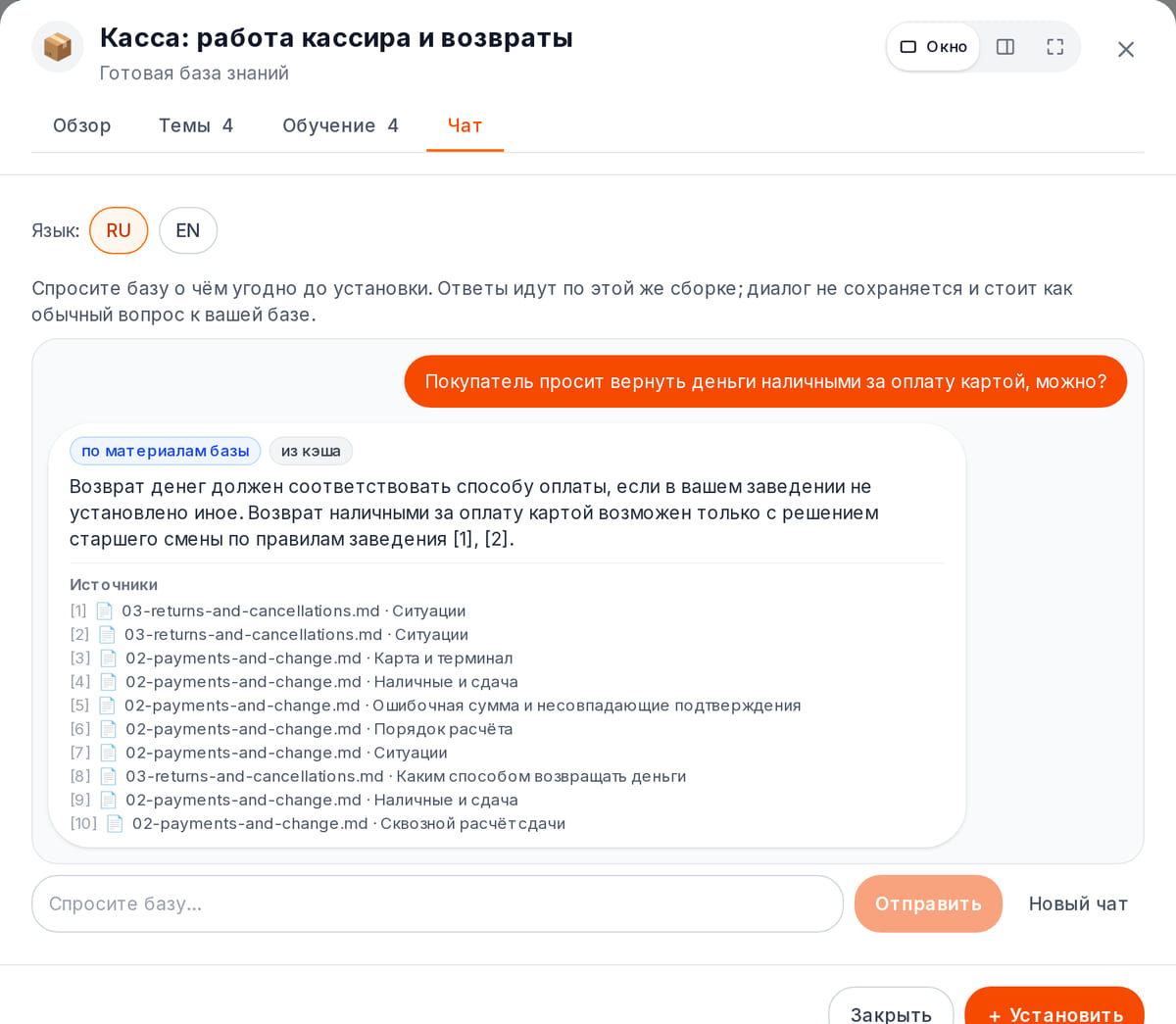Click the document icon of source [1]

[105, 610]
